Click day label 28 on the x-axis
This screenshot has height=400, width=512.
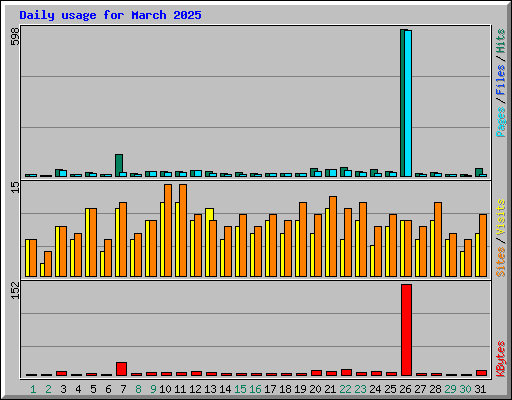coord(435,389)
